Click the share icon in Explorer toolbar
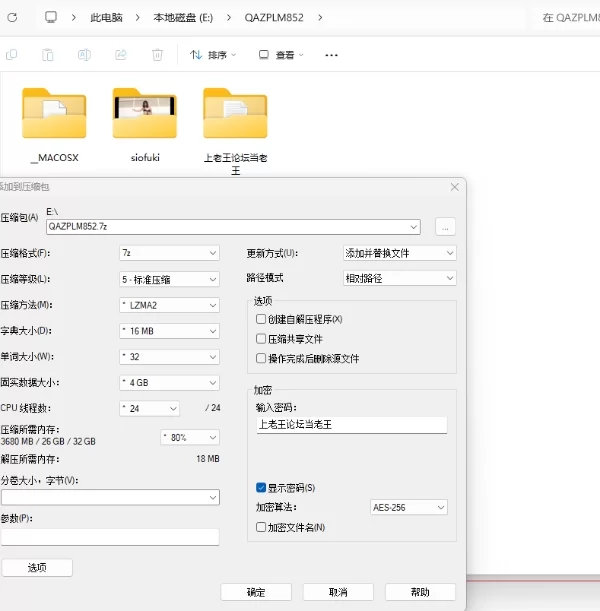Screen dimensions: 600x611 click(x=121, y=55)
